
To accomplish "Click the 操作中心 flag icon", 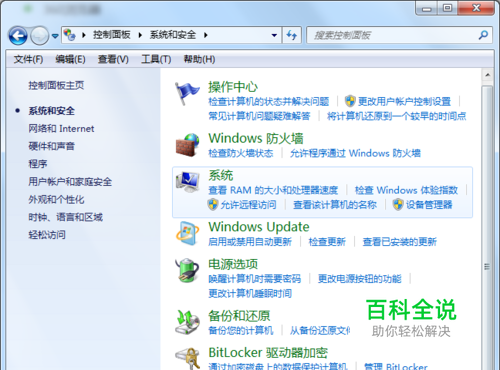I will tap(187, 94).
